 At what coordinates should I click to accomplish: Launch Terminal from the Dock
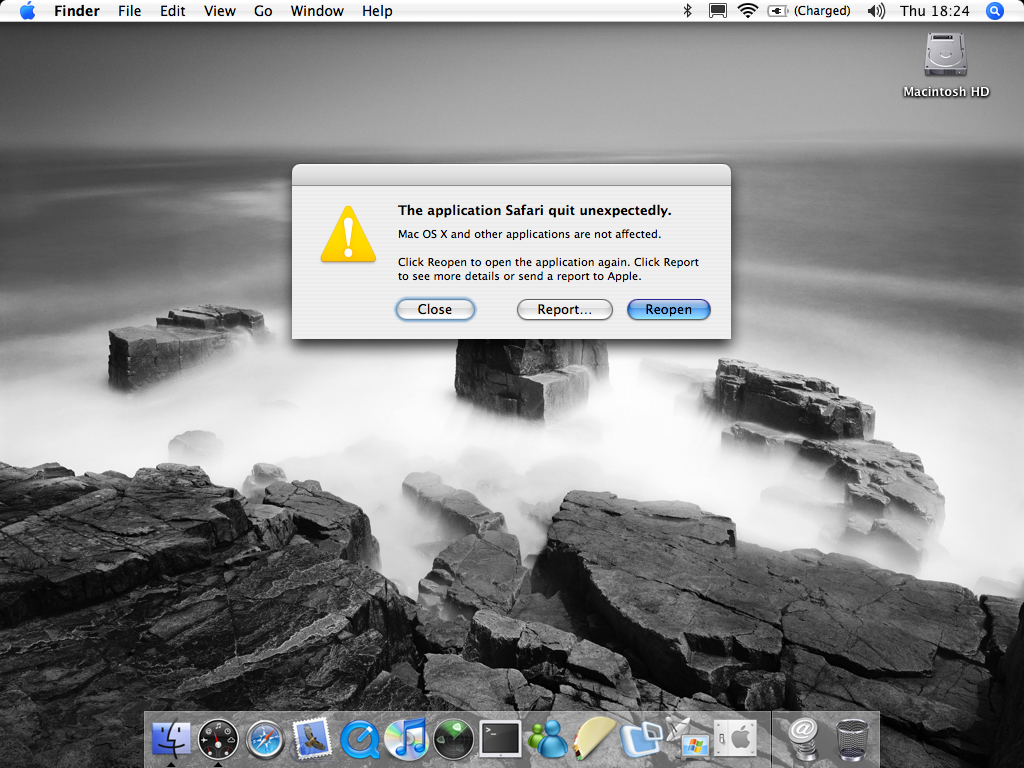[x=500, y=739]
